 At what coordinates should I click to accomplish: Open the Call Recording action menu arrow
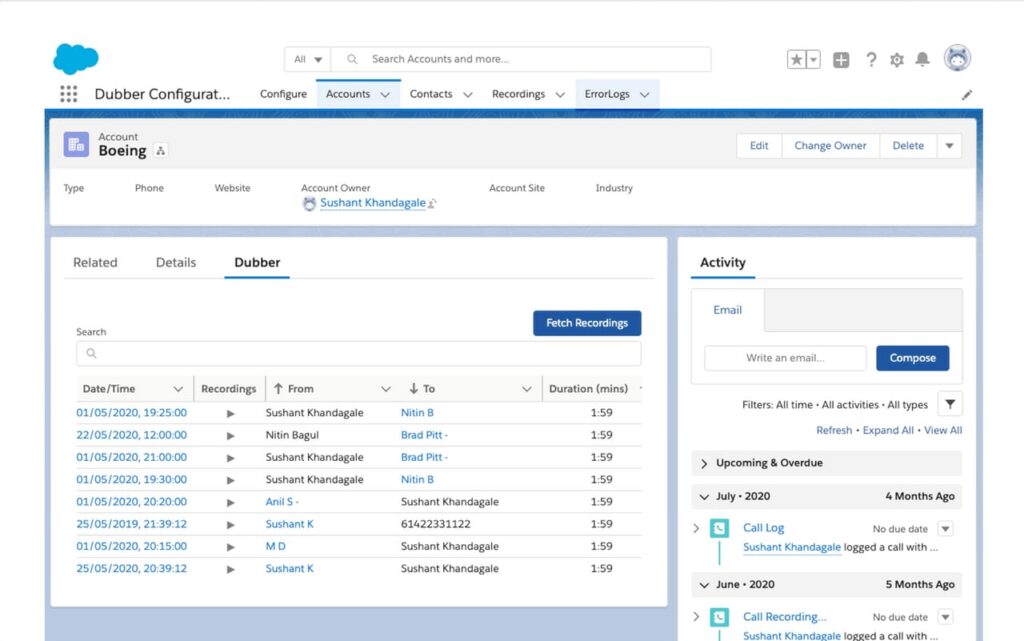coord(946,617)
